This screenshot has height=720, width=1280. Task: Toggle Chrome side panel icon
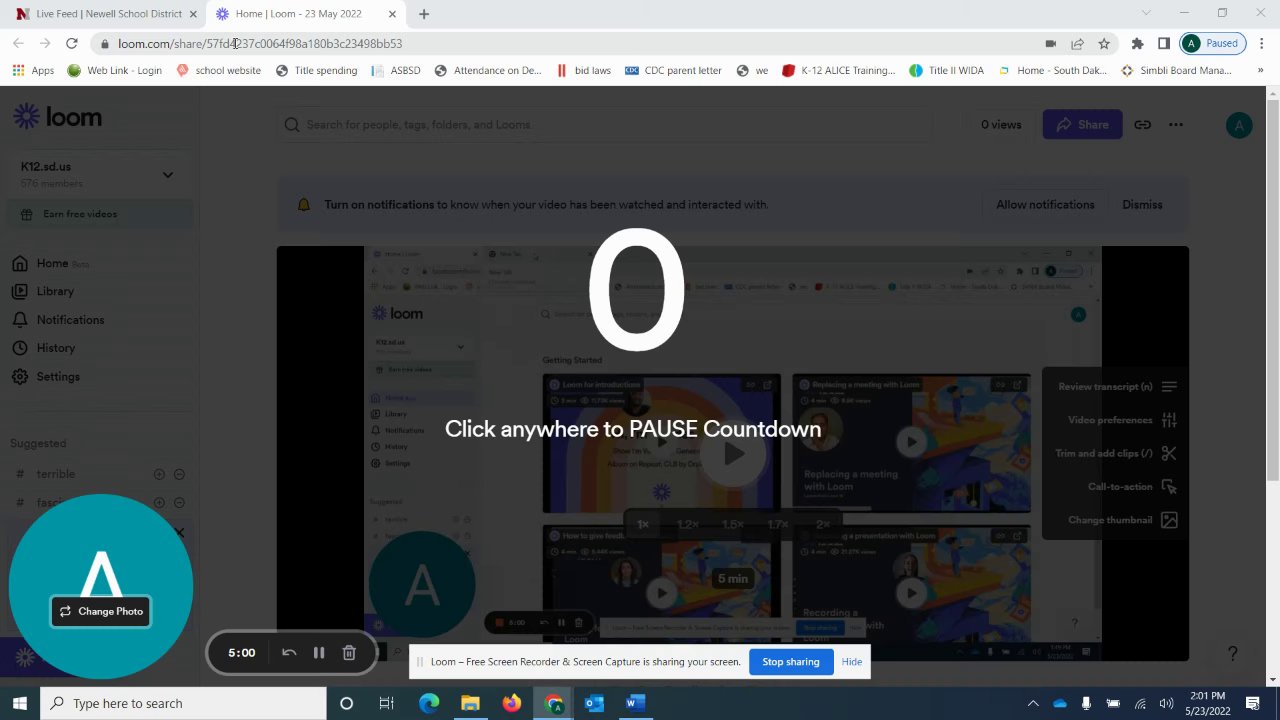click(1164, 44)
